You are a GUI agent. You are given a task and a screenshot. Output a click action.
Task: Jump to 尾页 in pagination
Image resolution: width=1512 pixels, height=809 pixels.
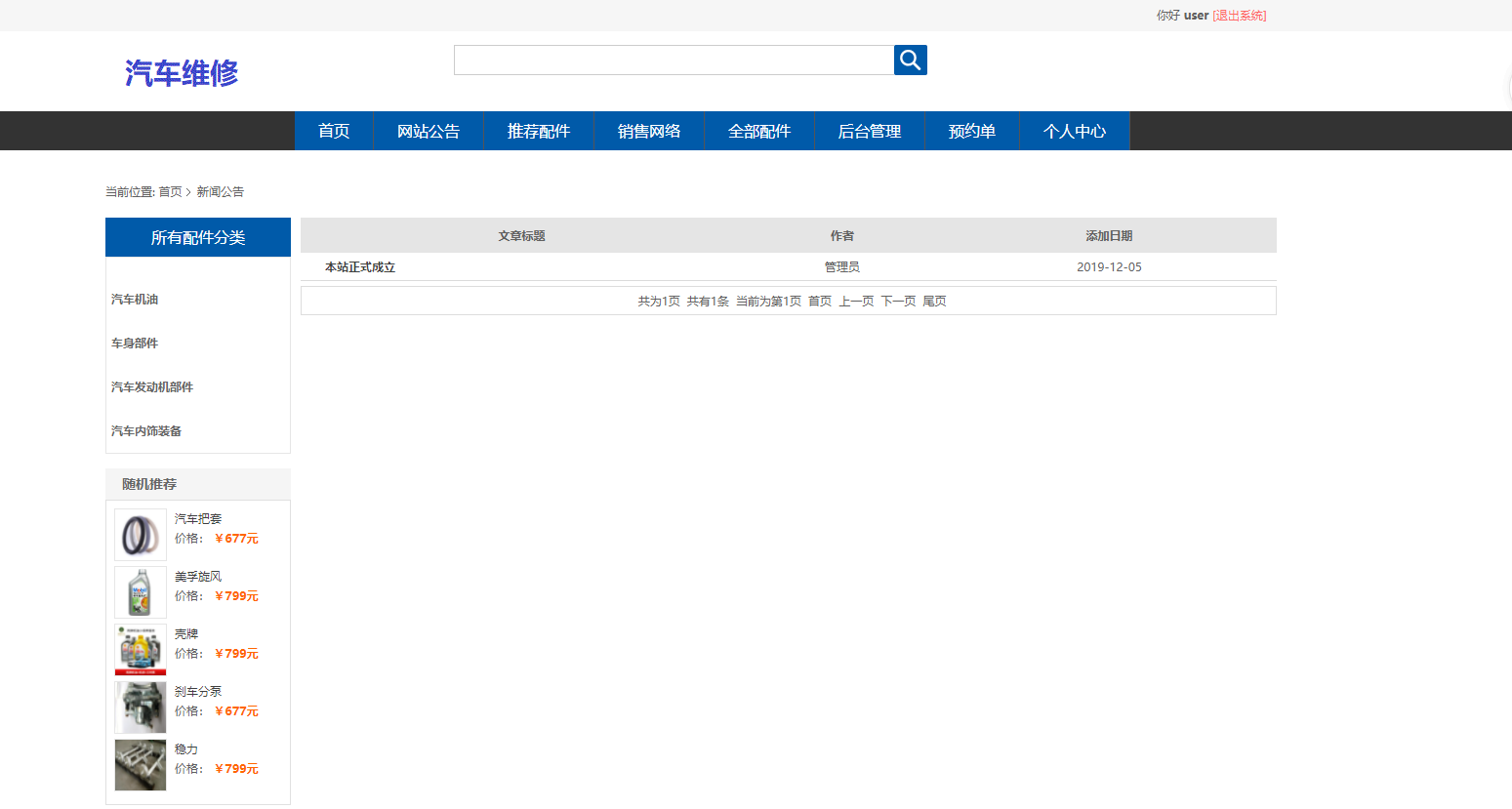(x=933, y=301)
